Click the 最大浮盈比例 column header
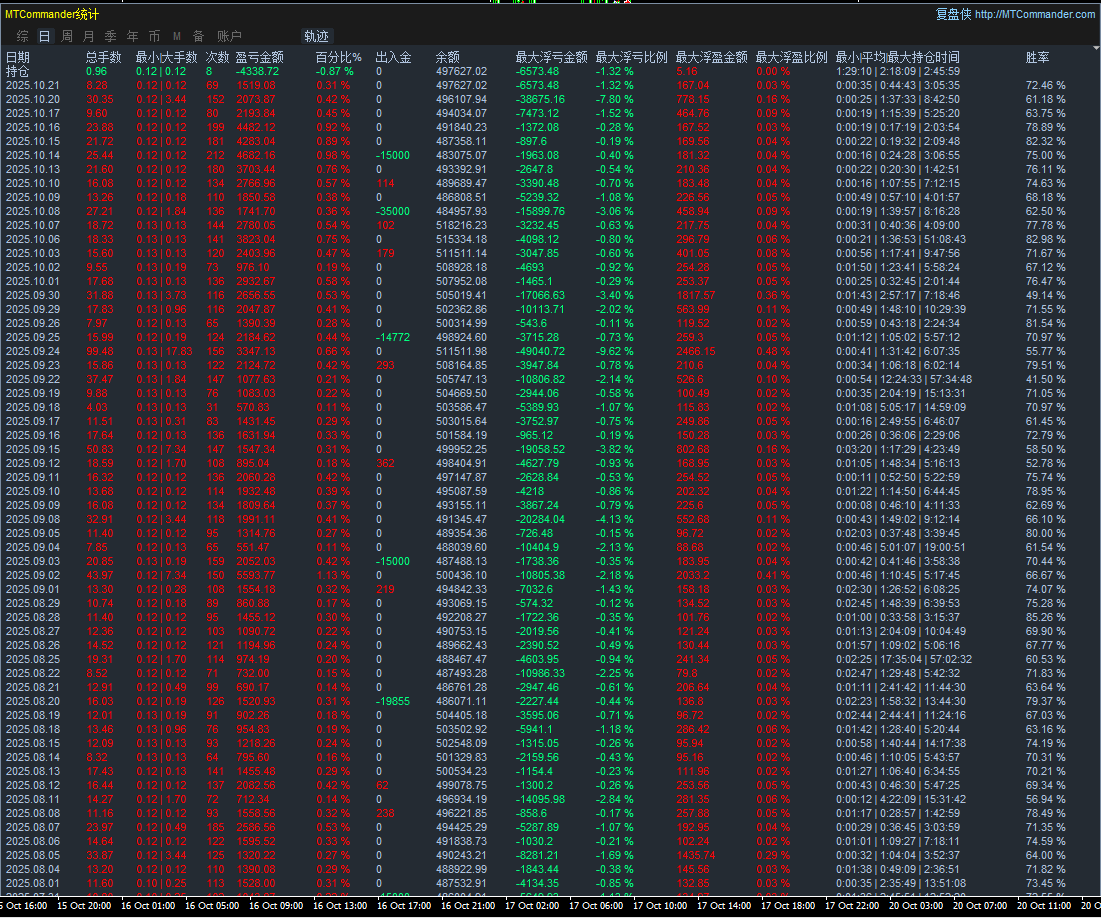1101x919 pixels. pos(791,58)
